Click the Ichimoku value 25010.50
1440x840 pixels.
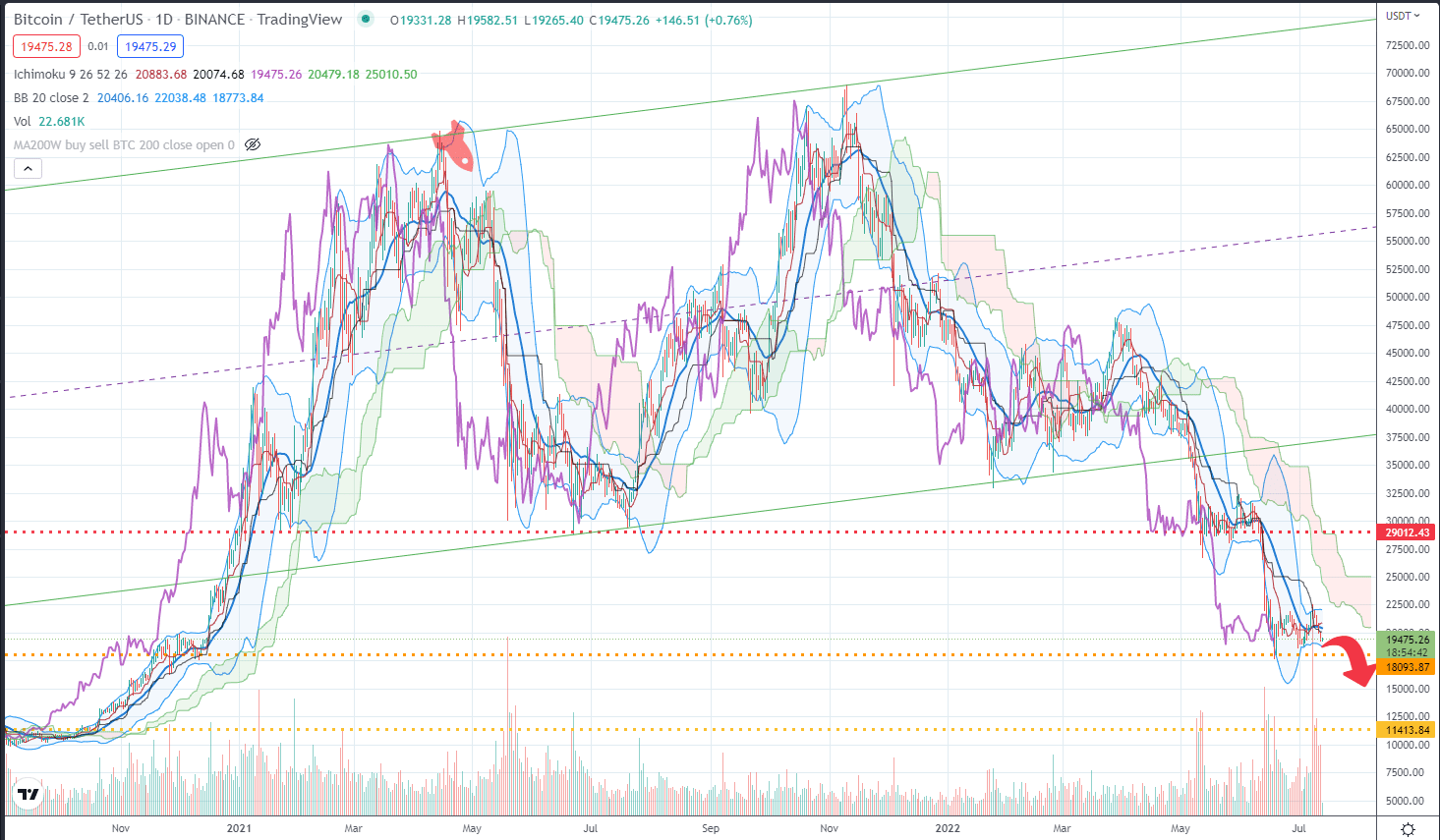[391, 74]
